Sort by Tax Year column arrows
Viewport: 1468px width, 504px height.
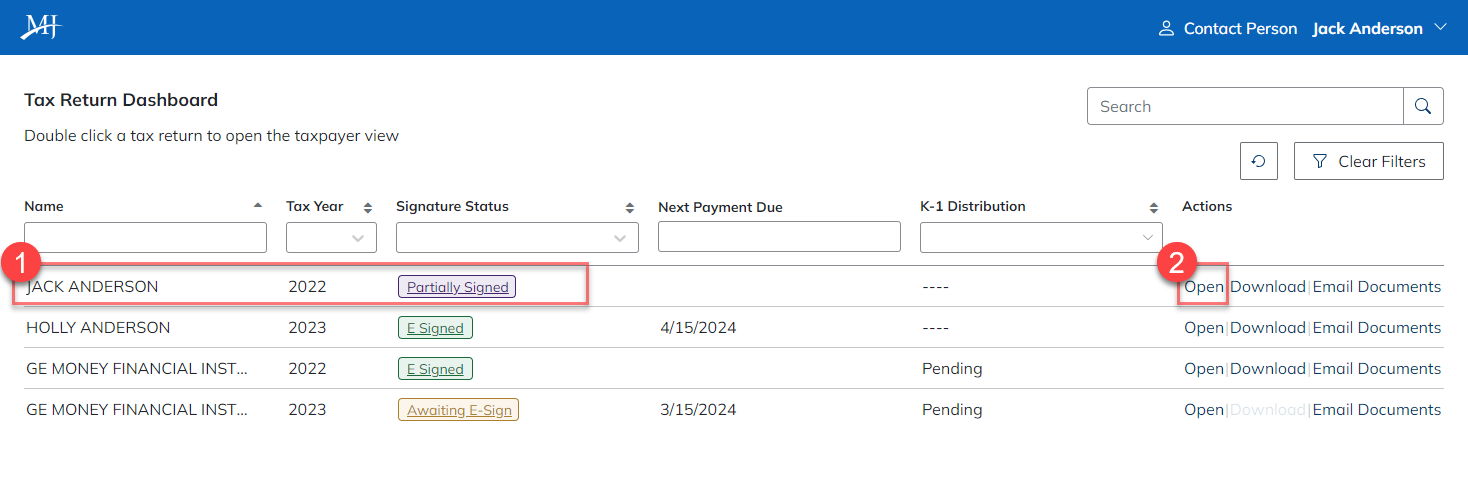[367, 208]
